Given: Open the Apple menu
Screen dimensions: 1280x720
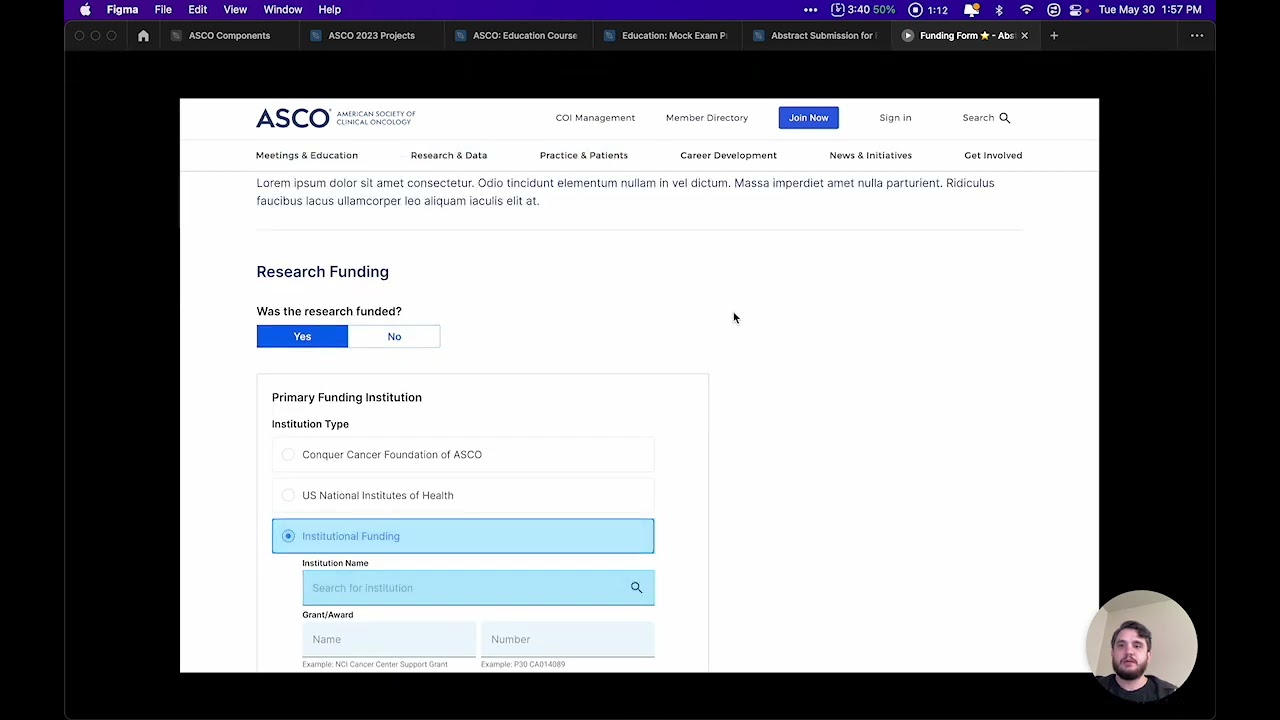Looking at the screenshot, I should coord(85,10).
